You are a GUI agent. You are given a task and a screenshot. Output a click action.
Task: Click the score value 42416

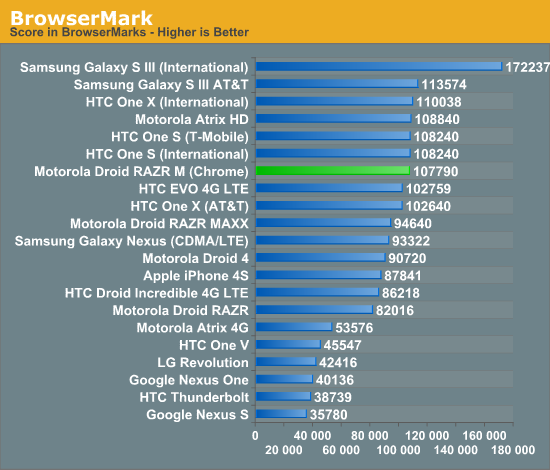338,362
